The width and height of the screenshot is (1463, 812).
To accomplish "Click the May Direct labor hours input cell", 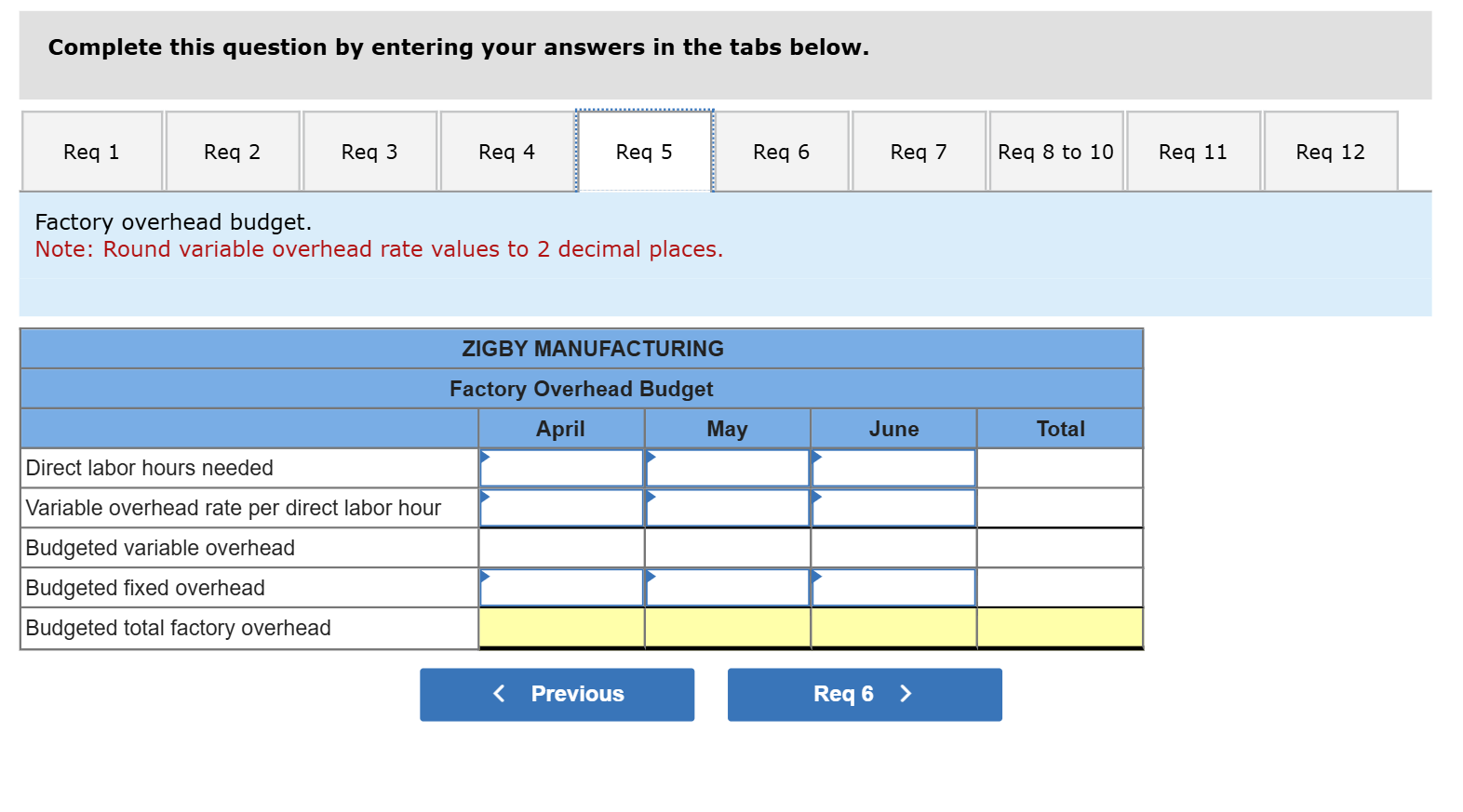I will pyautogui.click(x=726, y=468).
